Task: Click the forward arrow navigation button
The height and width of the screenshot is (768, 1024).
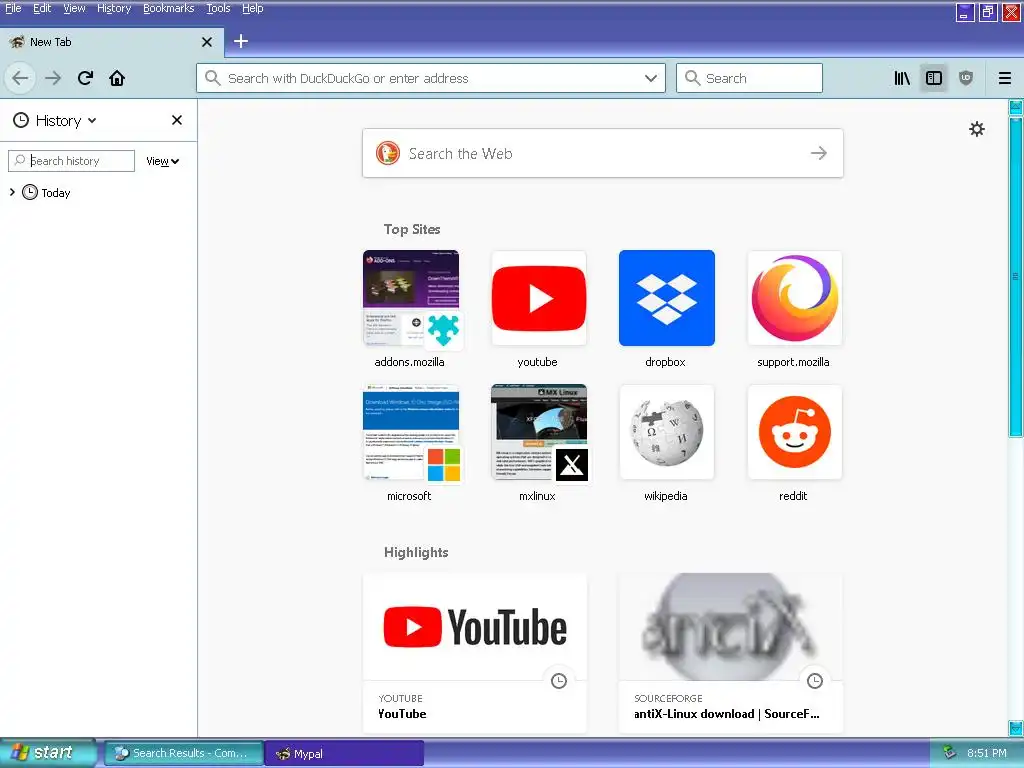Action: [53, 78]
